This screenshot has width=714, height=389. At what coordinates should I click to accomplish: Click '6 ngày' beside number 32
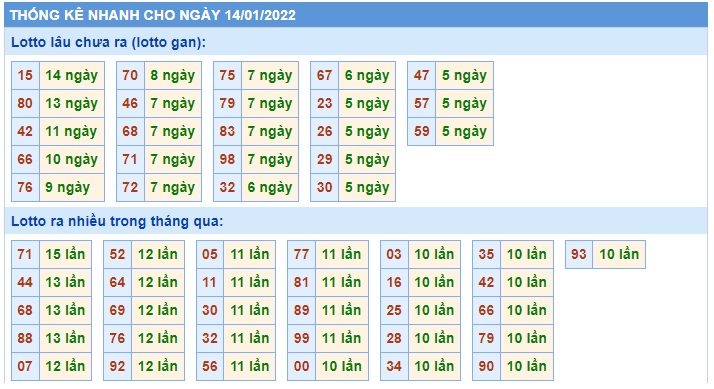click(x=270, y=187)
